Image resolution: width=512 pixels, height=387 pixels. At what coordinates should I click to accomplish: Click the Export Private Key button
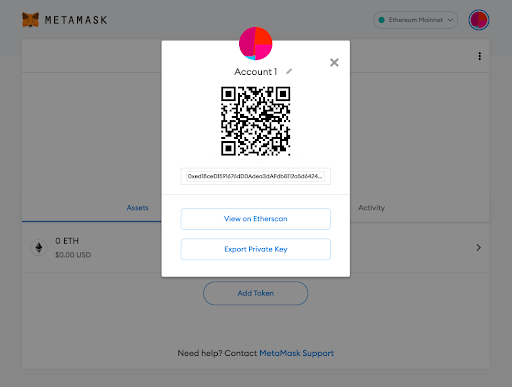click(256, 249)
